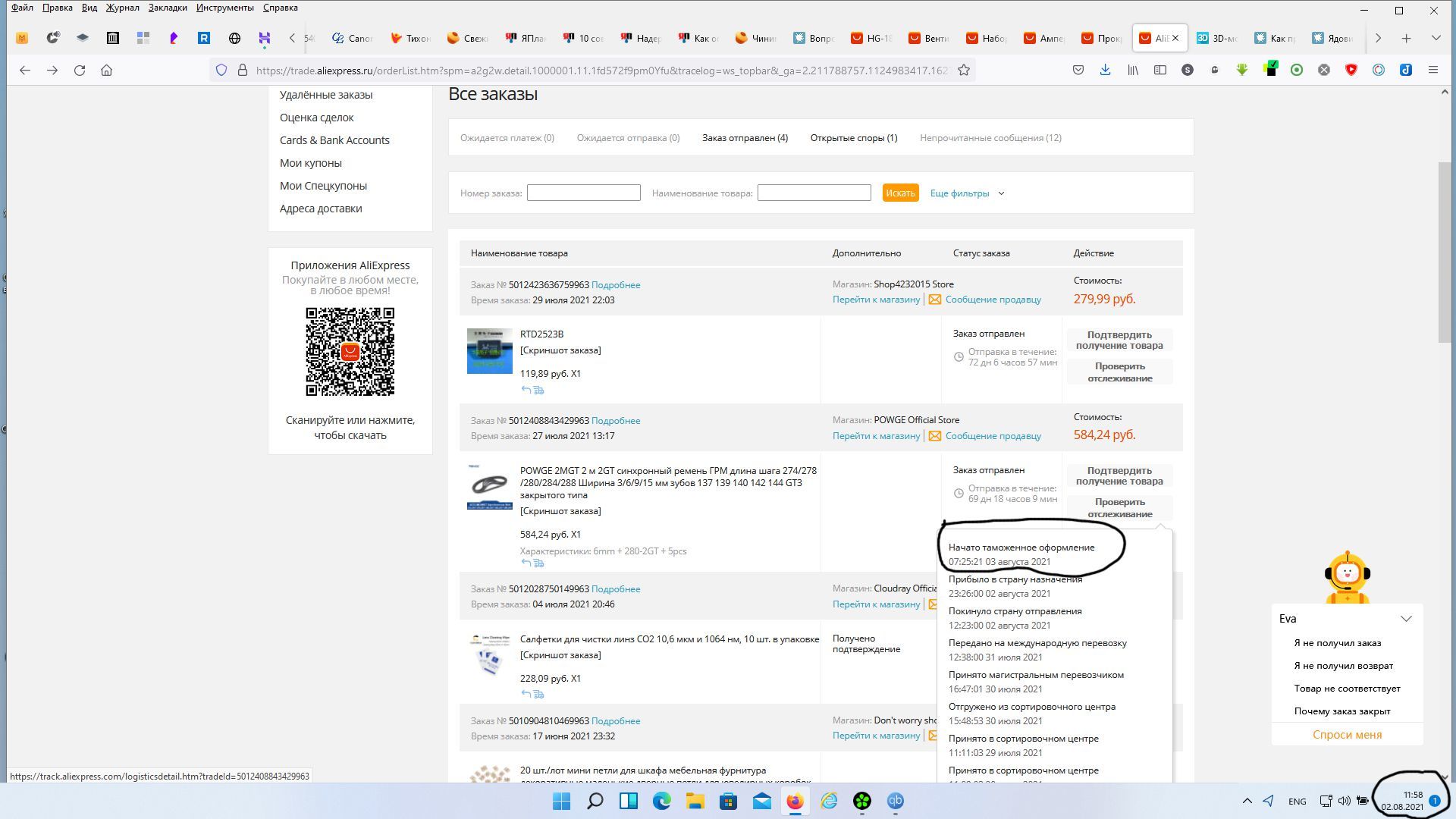
Task: Check tracking for the RTD2523B order
Action: click(x=1119, y=372)
